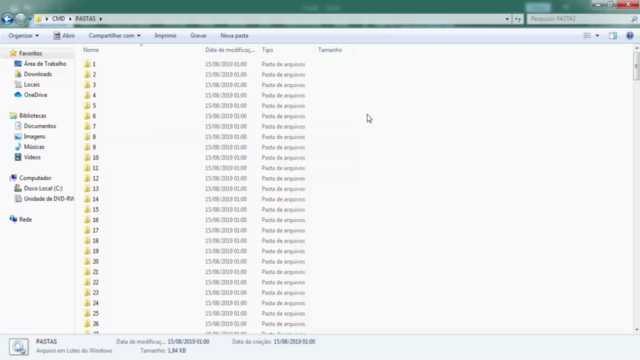The image size is (640, 360).
Task: Select folder icon named 2
Action: coord(87,74)
